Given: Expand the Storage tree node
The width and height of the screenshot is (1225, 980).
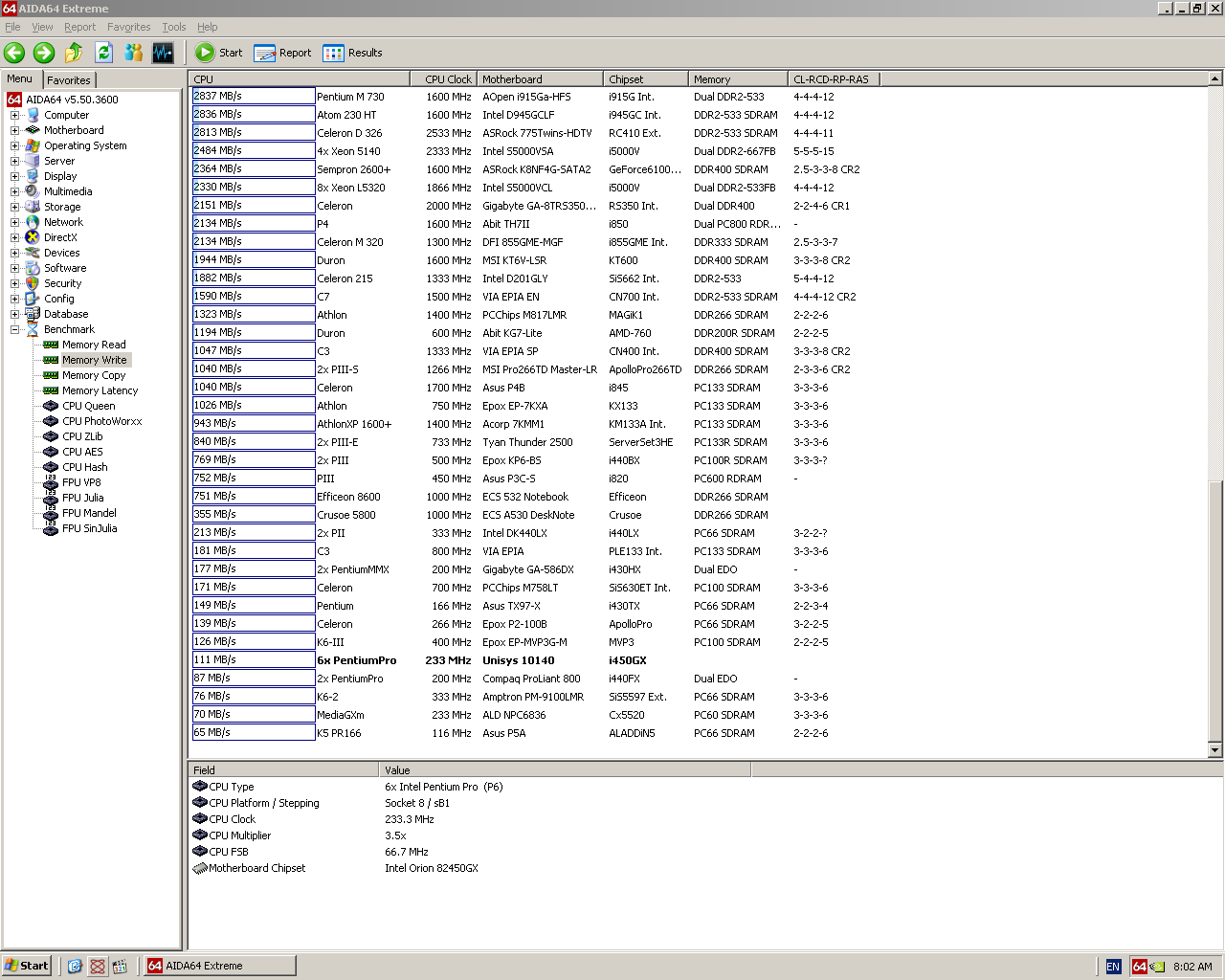Looking at the screenshot, I should (14, 207).
